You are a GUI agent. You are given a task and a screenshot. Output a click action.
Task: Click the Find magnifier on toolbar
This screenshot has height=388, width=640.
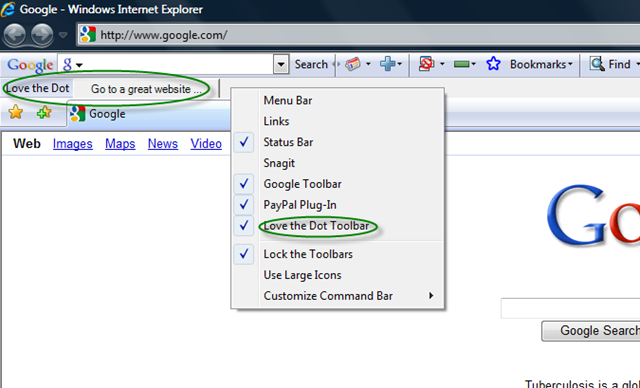click(598, 64)
